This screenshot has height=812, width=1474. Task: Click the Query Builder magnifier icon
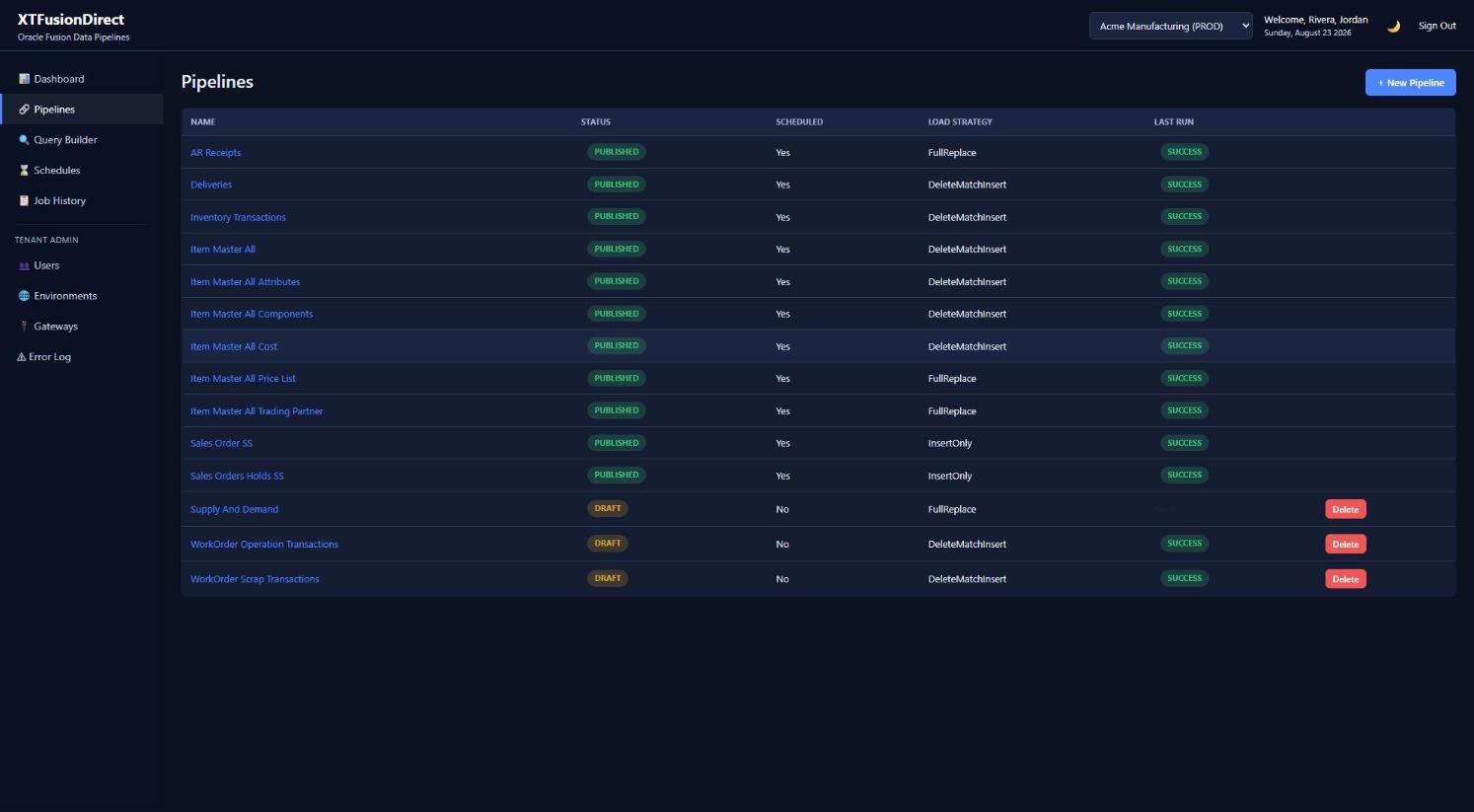click(25, 140)
